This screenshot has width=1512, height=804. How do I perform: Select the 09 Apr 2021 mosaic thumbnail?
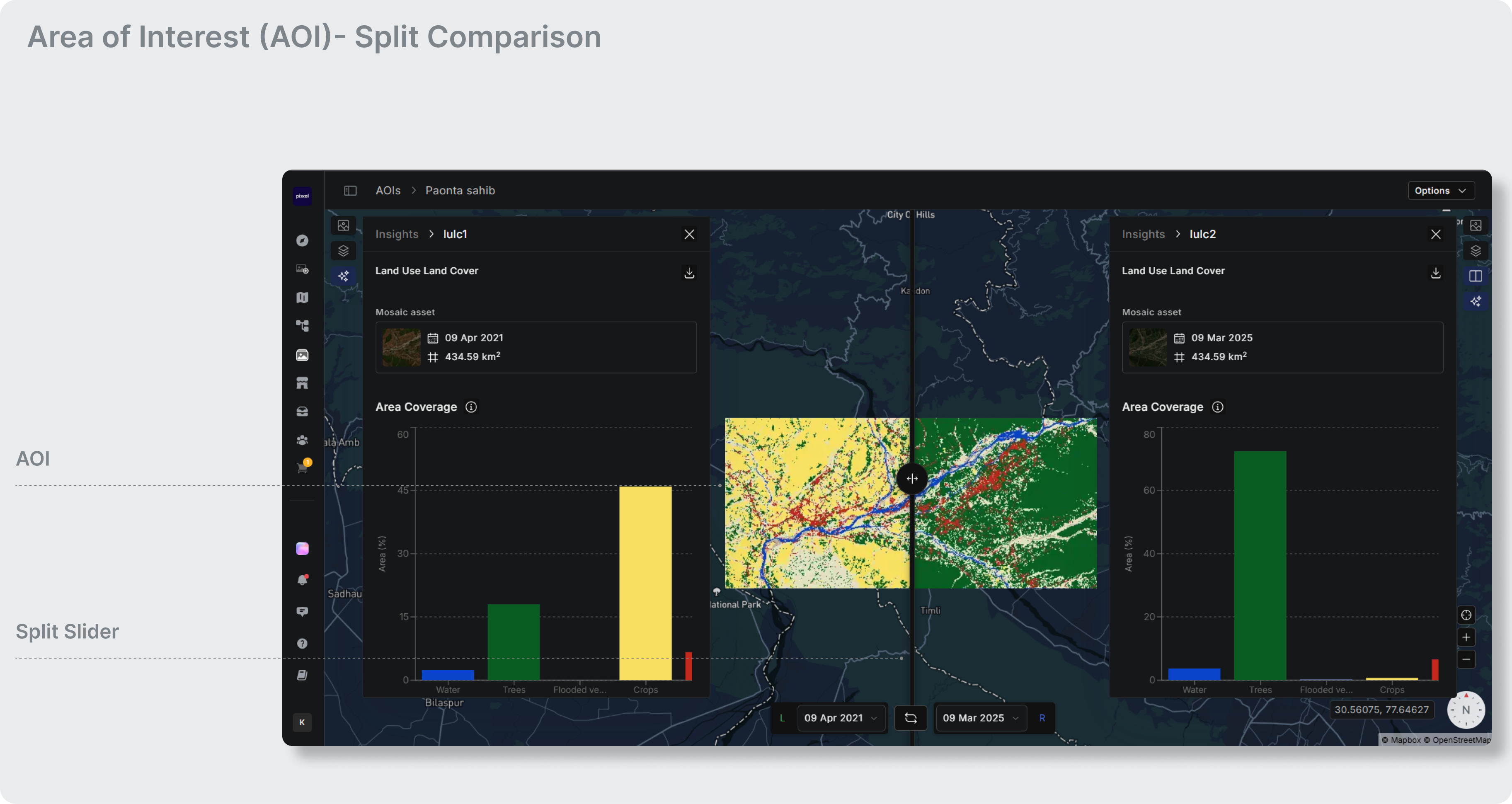click(402, 347)
